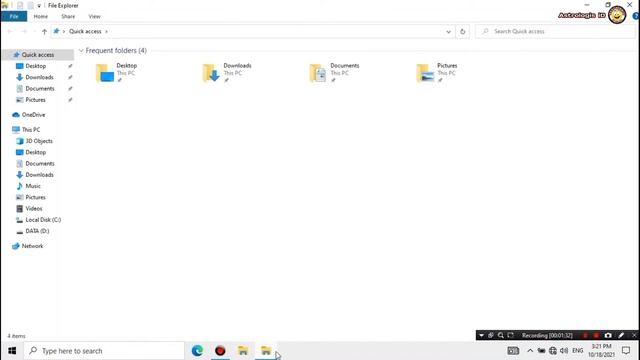Viewport: 640px width, 360px height.
Task: Select the Pictures frequent folder icon
Action: pyautogui.click(x=425, y=73)
